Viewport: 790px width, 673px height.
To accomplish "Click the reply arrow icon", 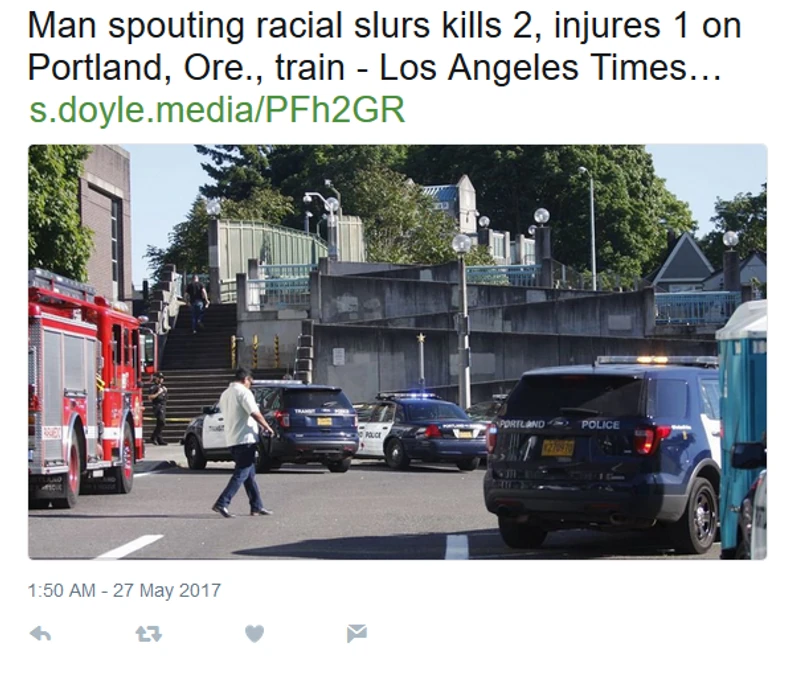I will [40, 633].
